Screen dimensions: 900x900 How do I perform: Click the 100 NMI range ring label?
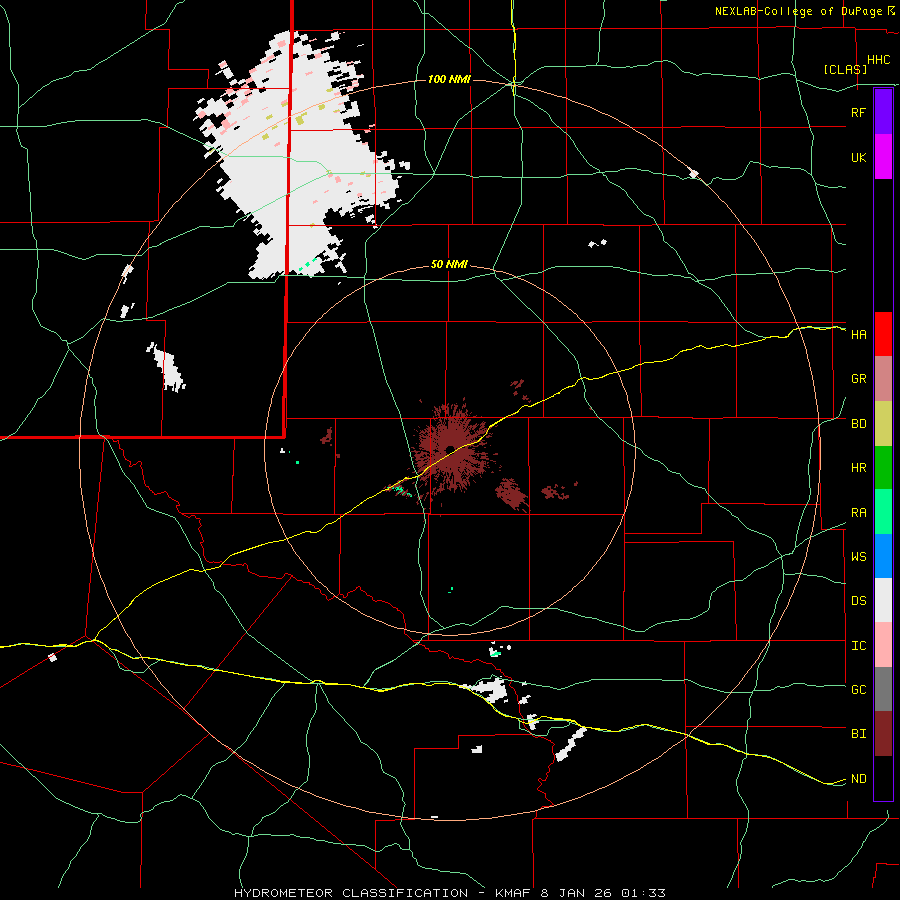coord(449,79)
